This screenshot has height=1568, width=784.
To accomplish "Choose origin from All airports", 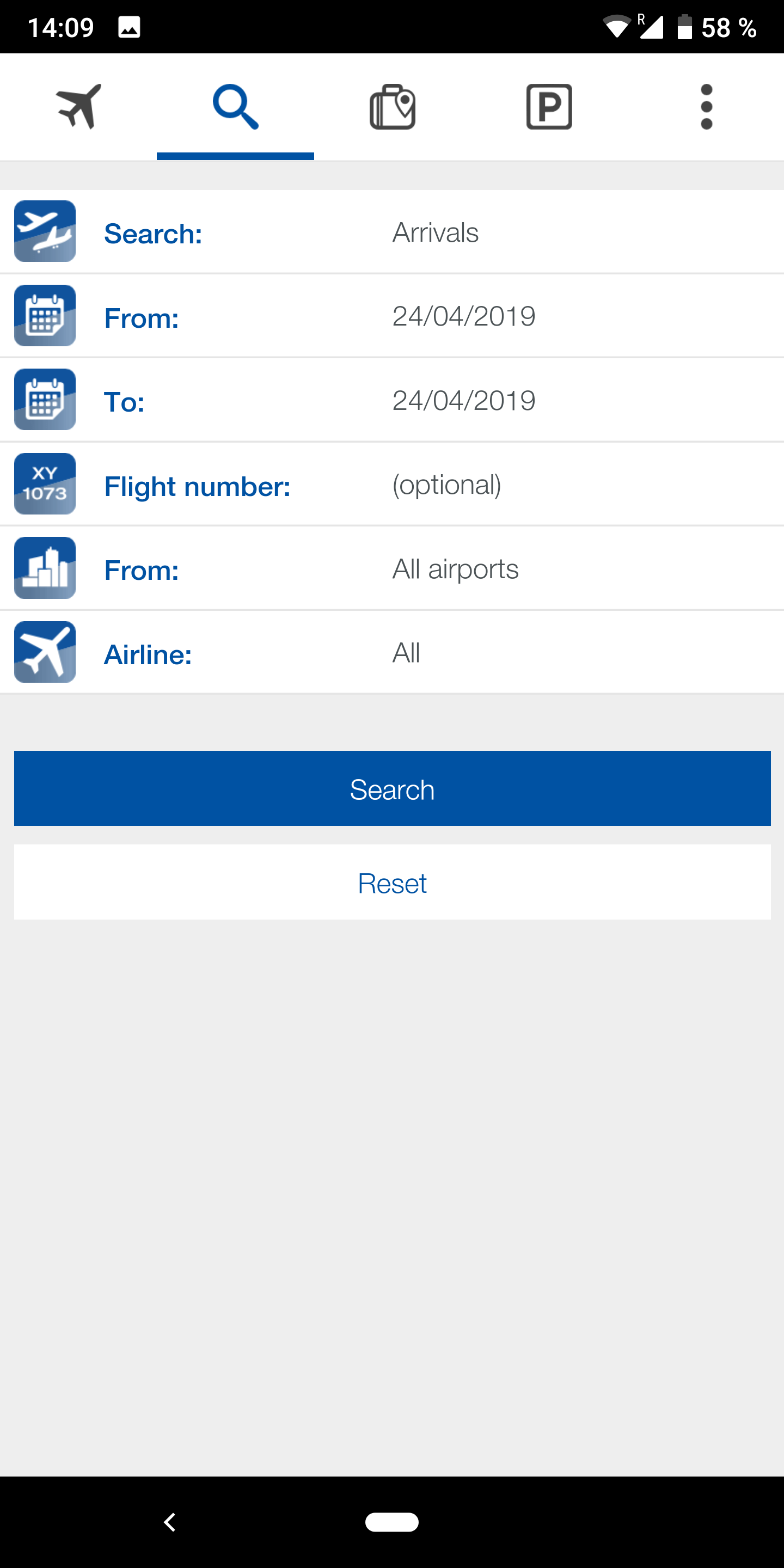I will pyautogui.click(x=455, y=569).
